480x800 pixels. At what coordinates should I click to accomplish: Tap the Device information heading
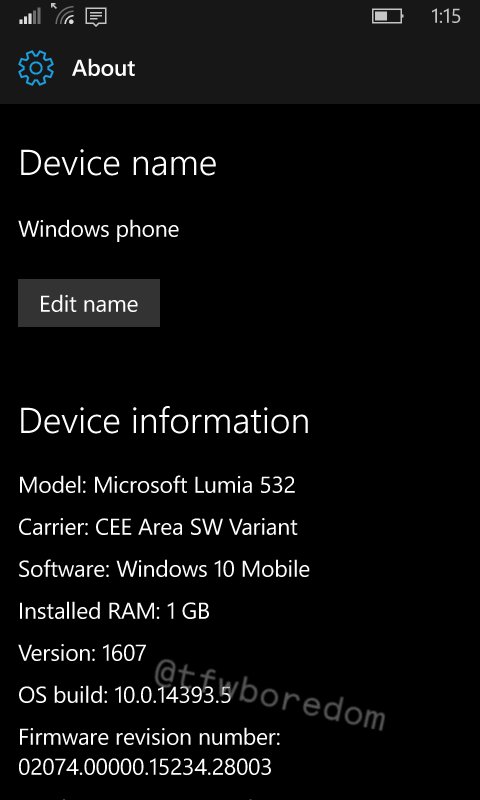click(x=164, y=421)
